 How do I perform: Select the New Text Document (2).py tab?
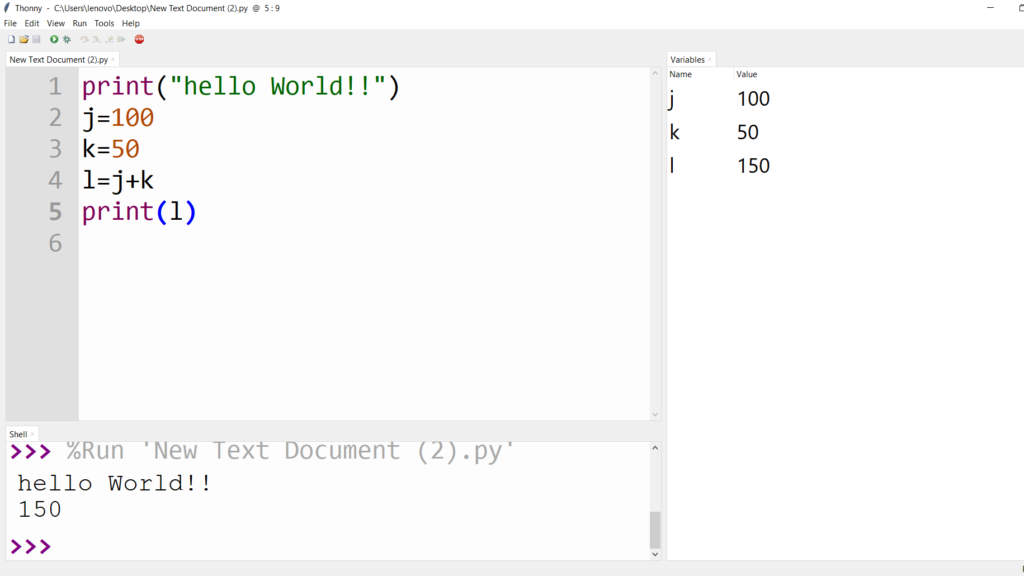point(58,59)
